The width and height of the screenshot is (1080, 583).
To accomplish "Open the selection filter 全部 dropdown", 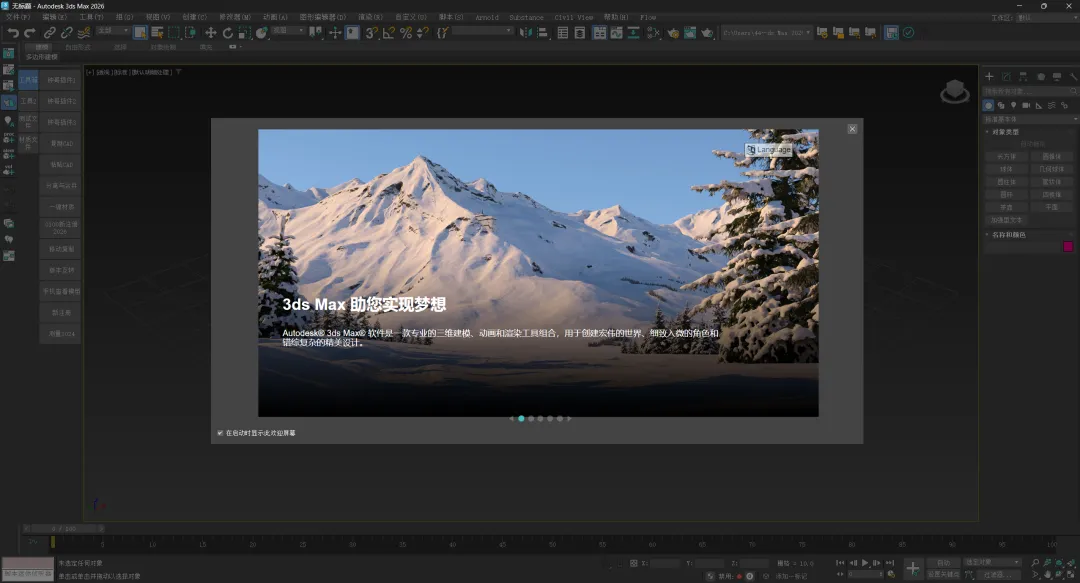I will click(x=113, y=31).
